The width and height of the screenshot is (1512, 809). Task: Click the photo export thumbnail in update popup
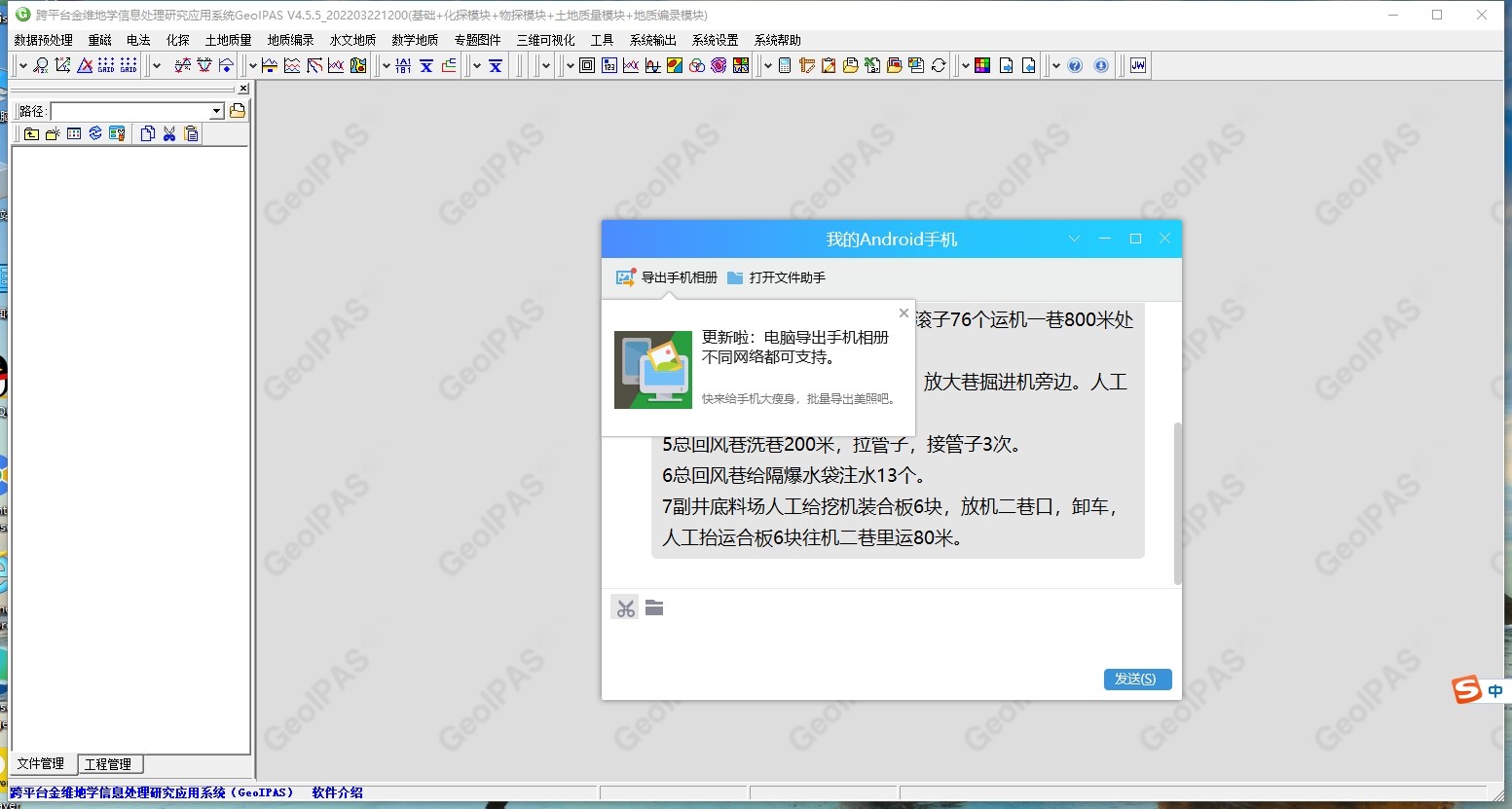tap(653, 370)
